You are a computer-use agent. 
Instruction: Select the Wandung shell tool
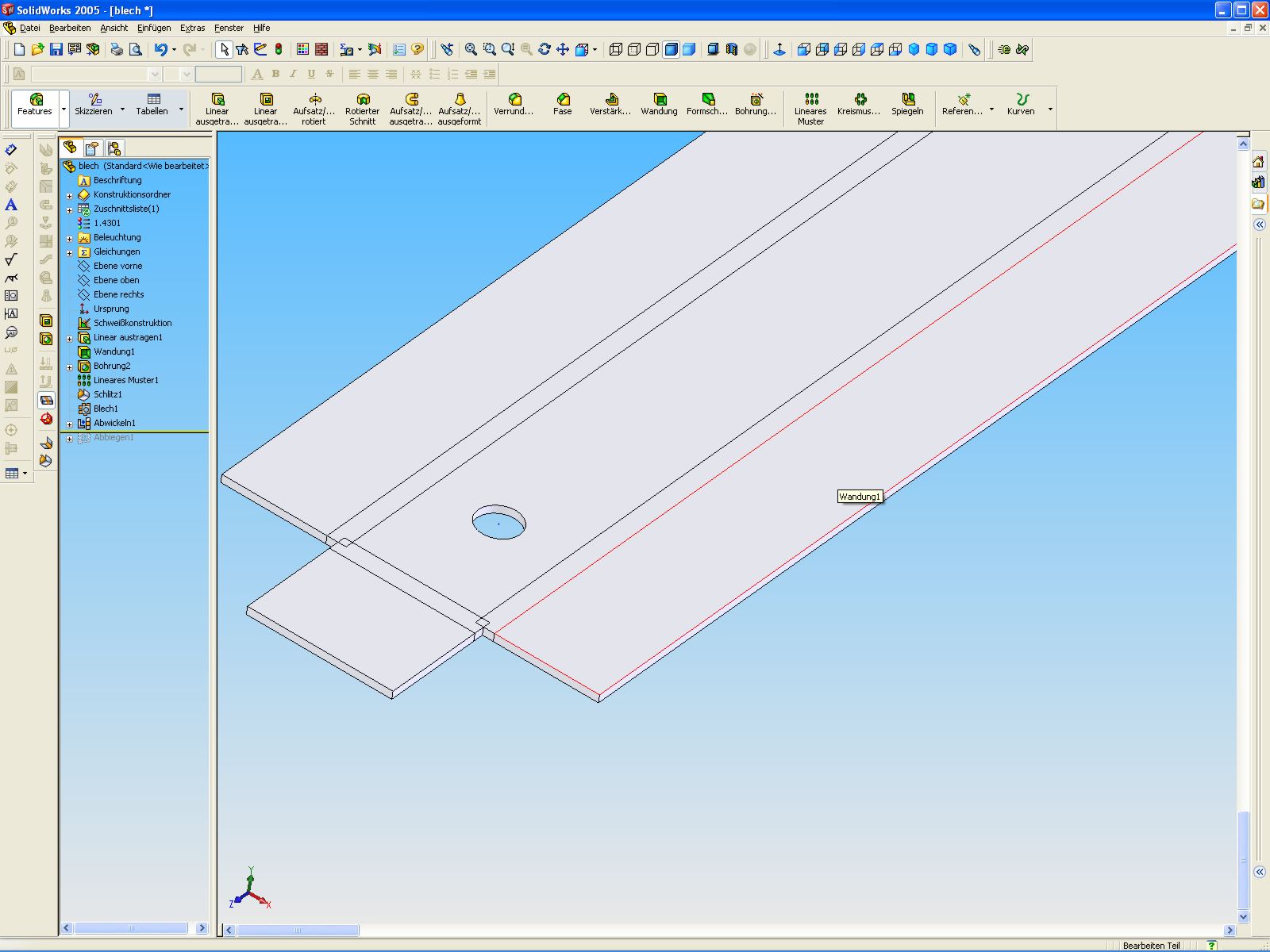[659, 104]
